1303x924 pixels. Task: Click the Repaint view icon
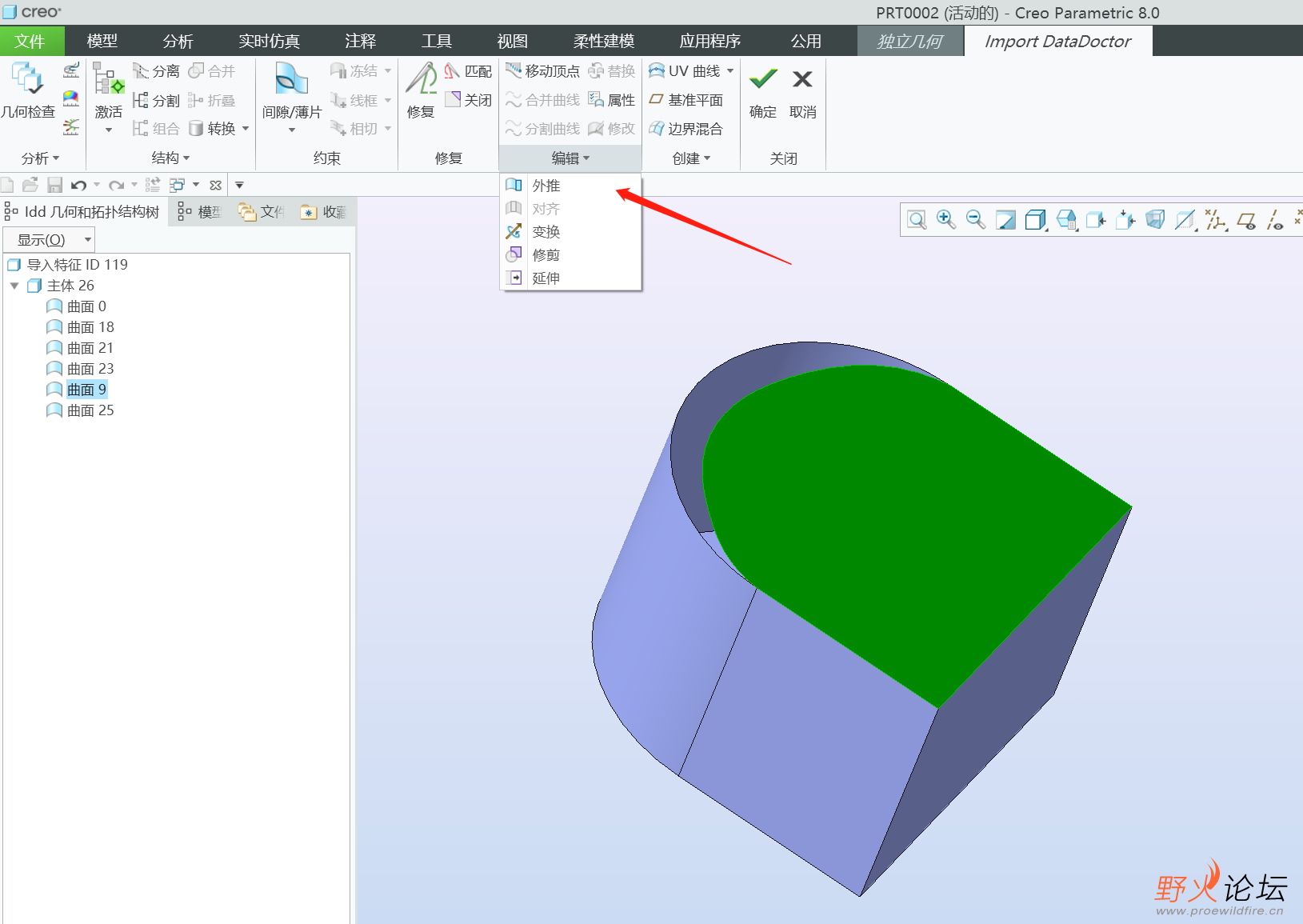click(1005, 220)
